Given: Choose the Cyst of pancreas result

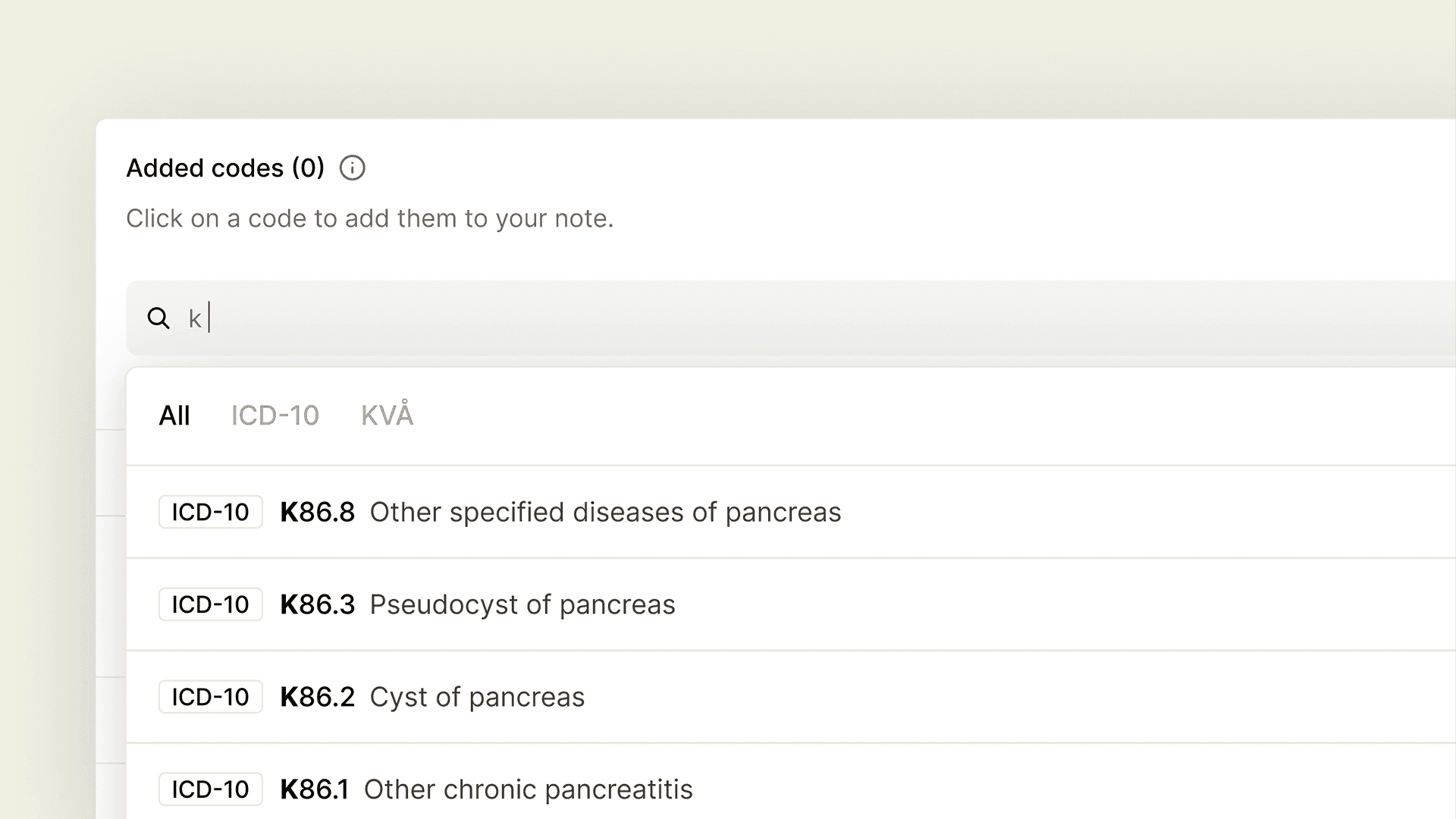Looking at the screenshot, I should [477, 698].
